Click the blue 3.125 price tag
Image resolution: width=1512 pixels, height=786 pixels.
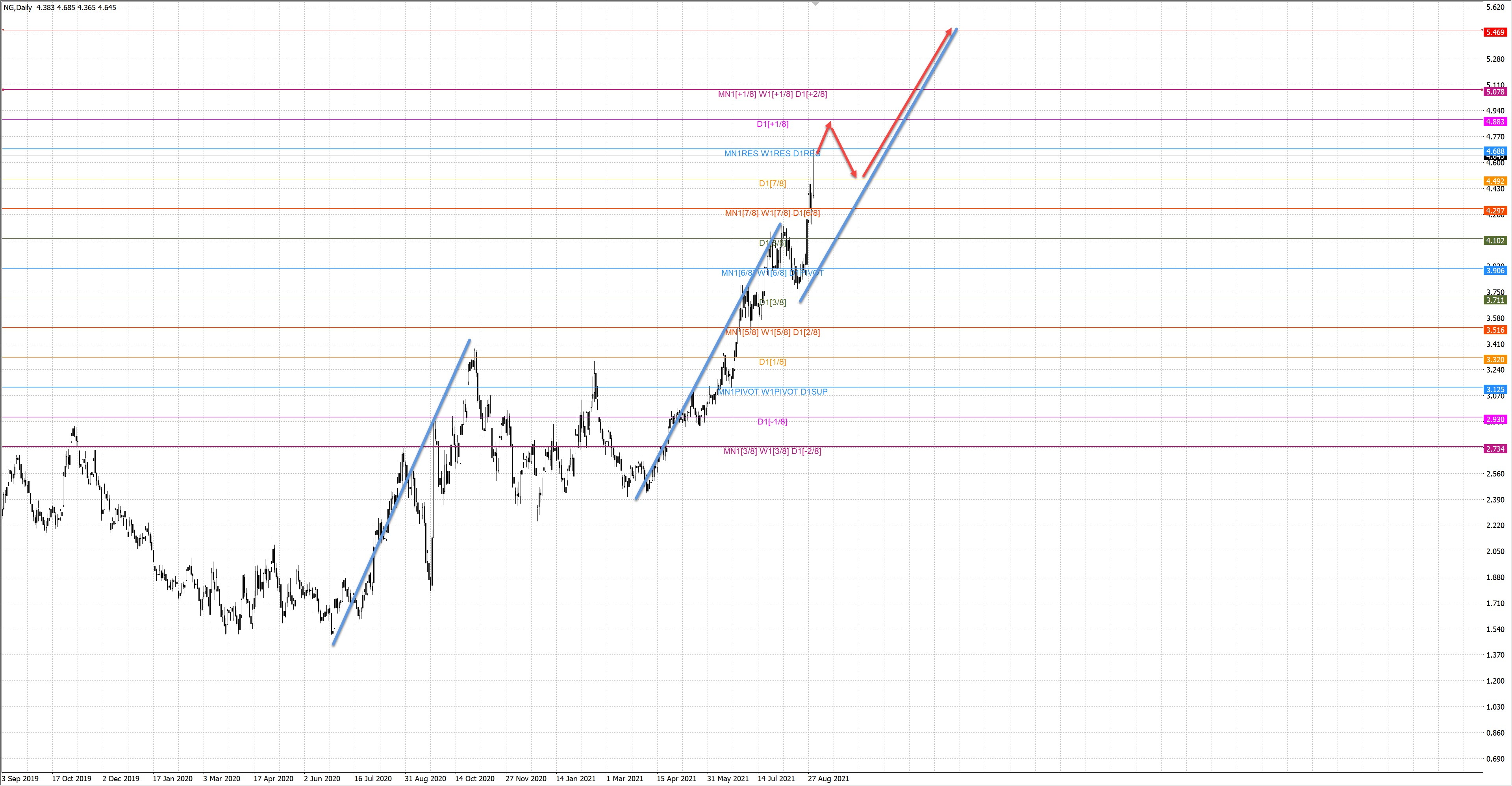click(x=1494, y=390)
